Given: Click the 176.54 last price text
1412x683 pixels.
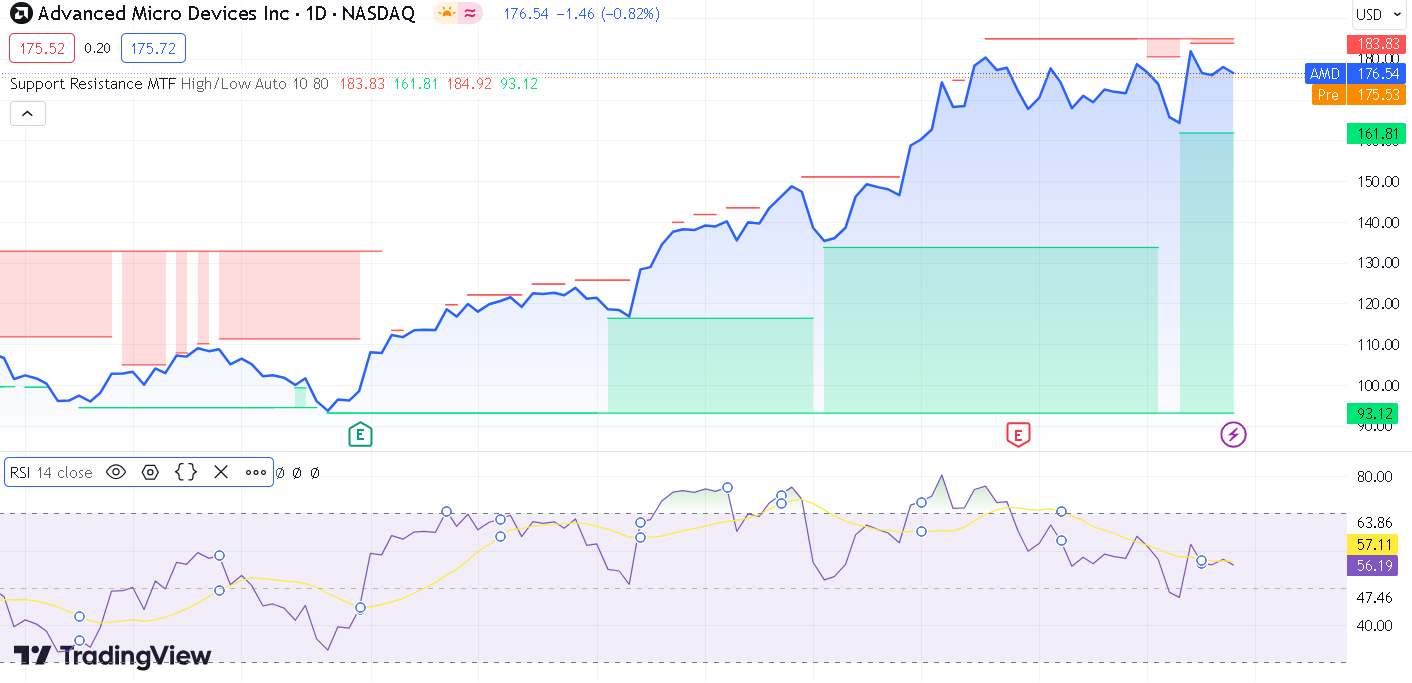Looking at the screenshot, I should [x=526, y=14].
